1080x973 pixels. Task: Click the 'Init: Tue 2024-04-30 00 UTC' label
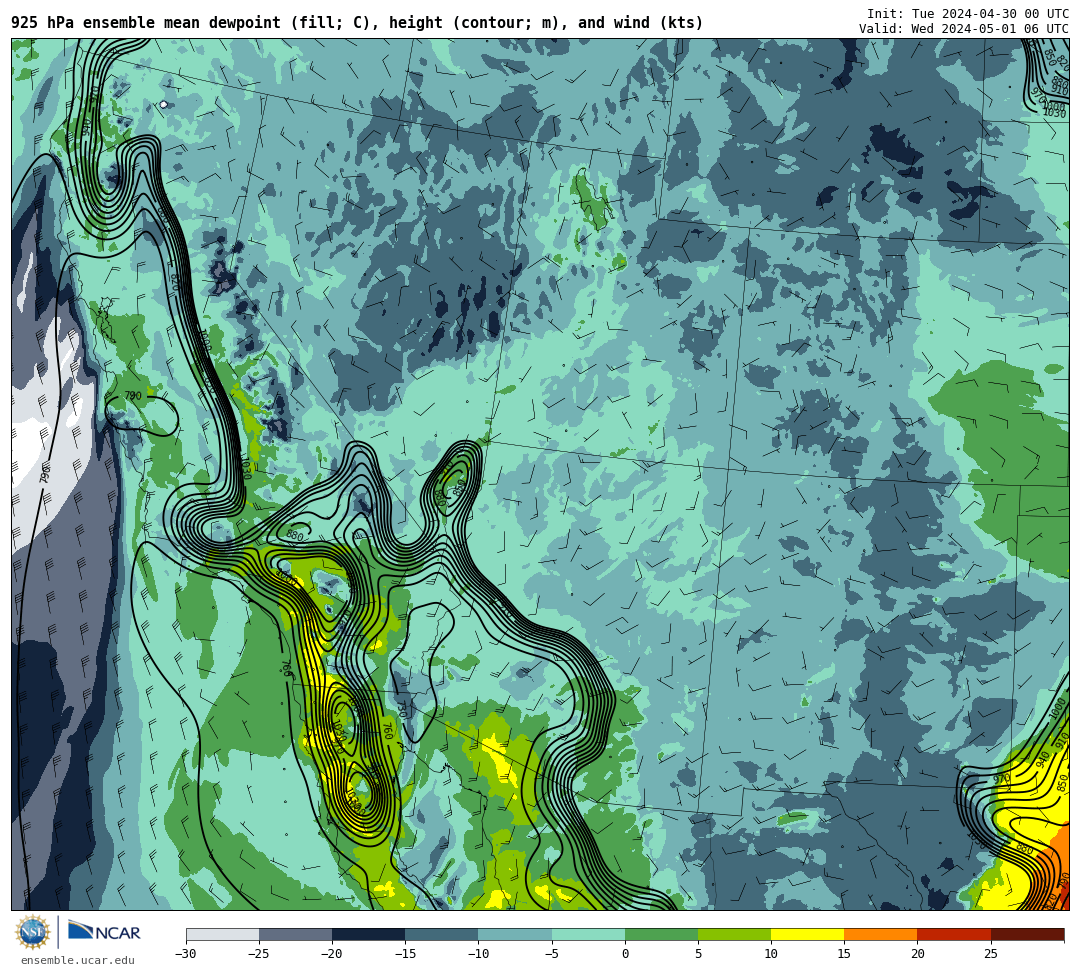pos(968,14)
